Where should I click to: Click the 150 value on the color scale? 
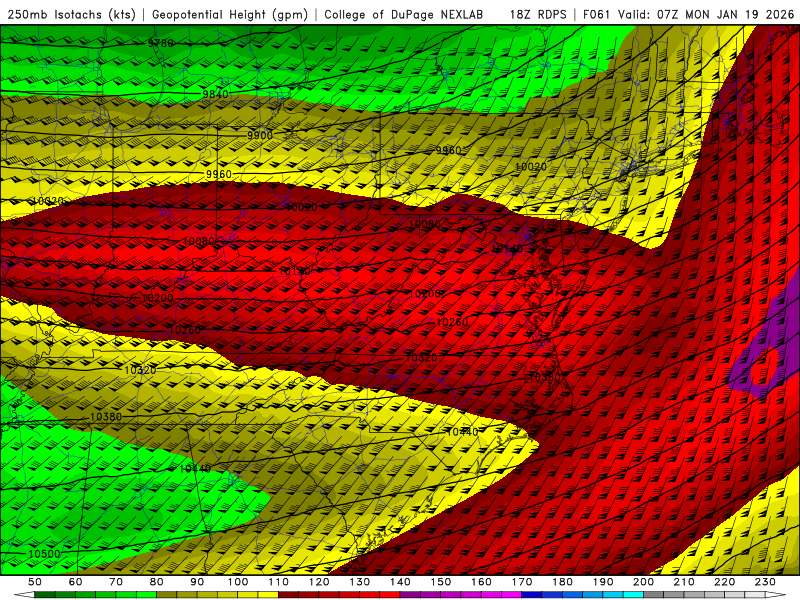pos(441,582)
